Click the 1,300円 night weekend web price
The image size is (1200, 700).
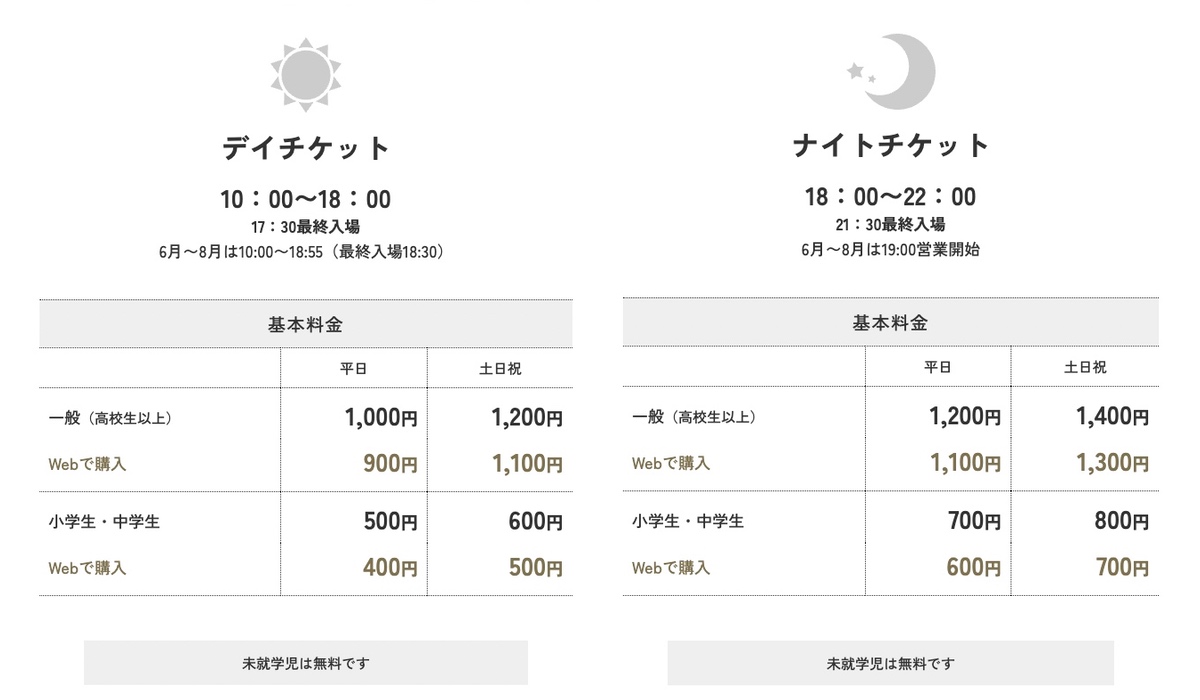[1112, 463]
